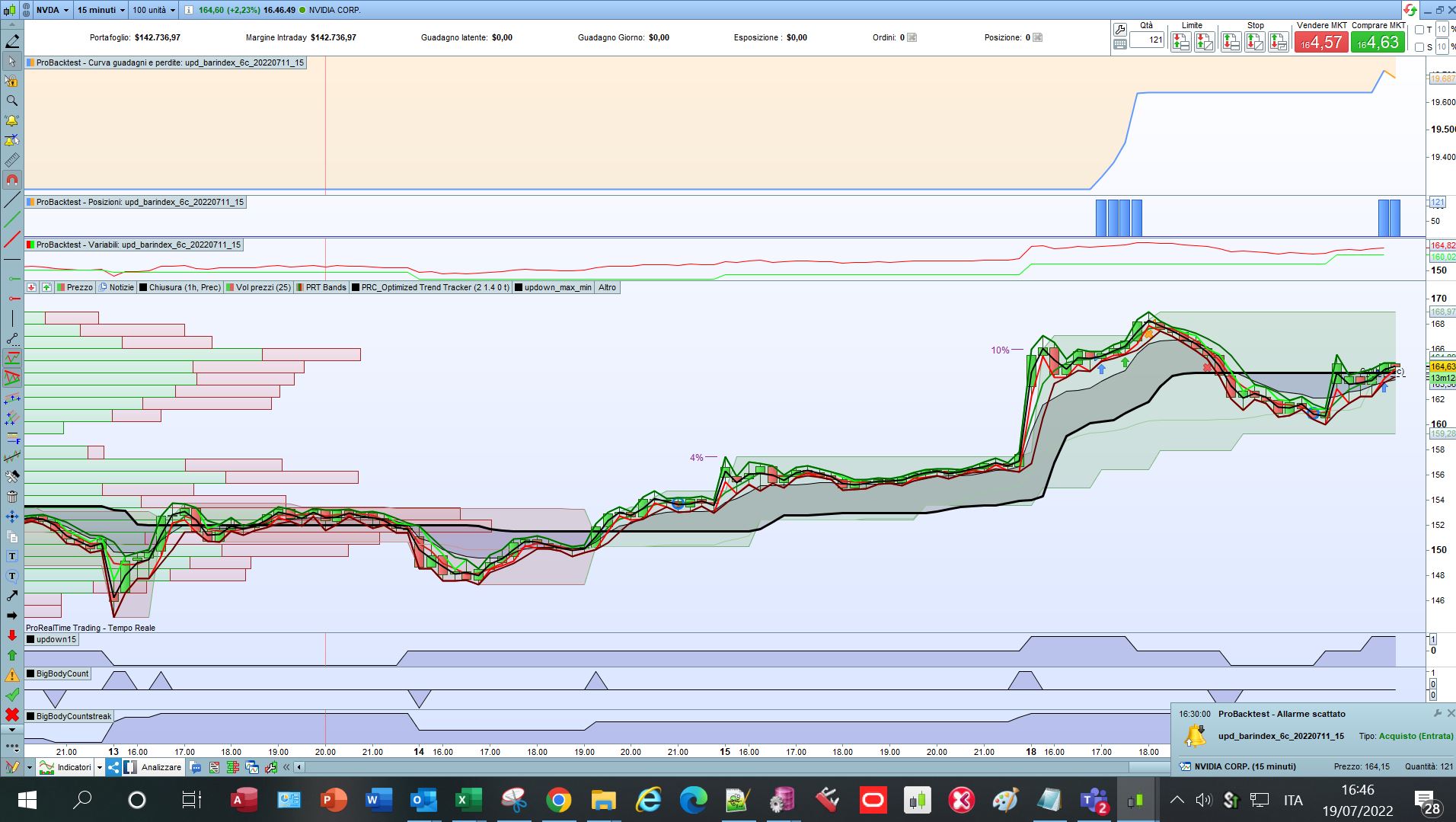Click the Qtà quantity input field
This screenshot has height=822, width=1456.
(x=1147, y=40)
